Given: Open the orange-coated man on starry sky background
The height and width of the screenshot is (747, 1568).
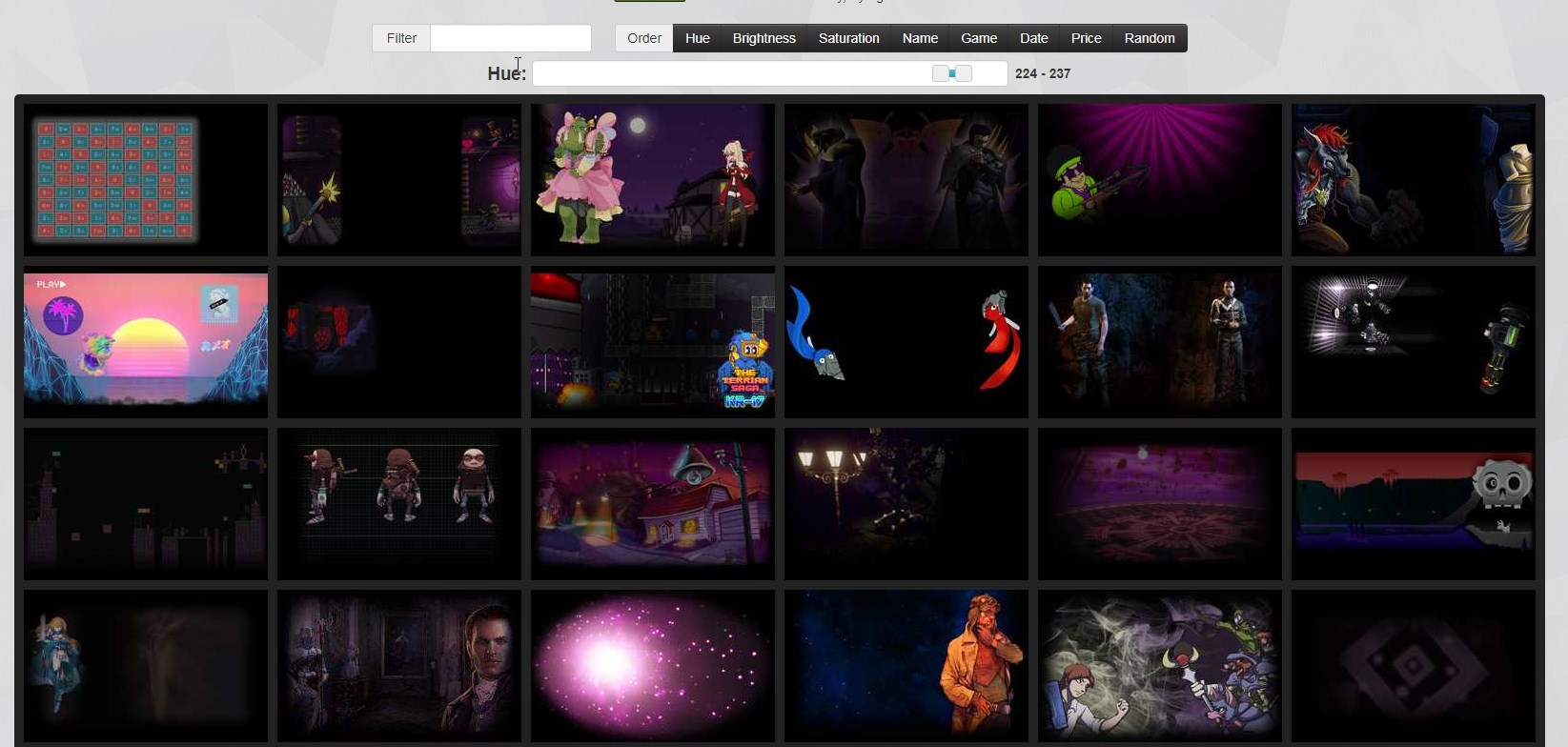Looking at the screenshot, I should tap(906, 665).
